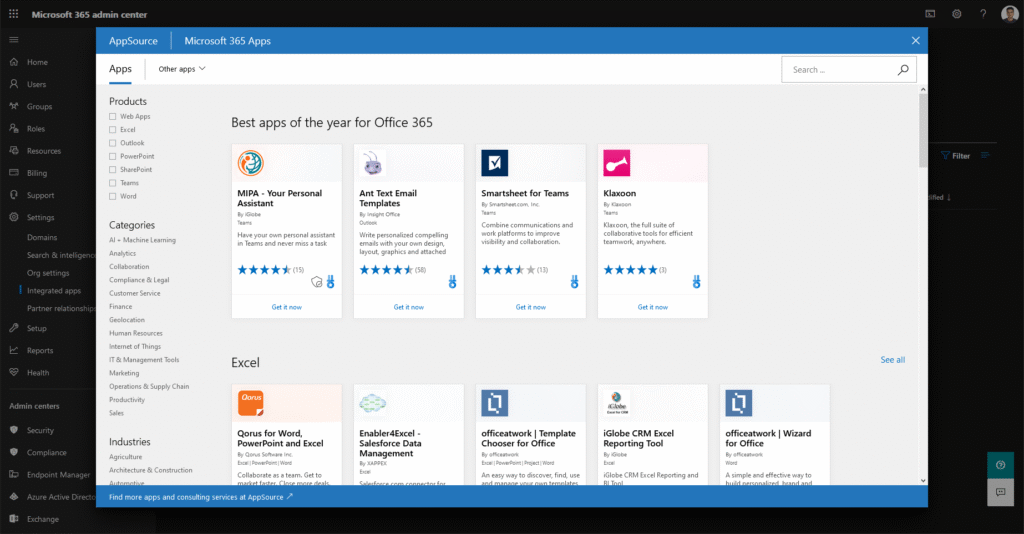Expand Reports in the left navigation
The width and height of the screenshot is (1024, 534).
(x=40, y=351)
